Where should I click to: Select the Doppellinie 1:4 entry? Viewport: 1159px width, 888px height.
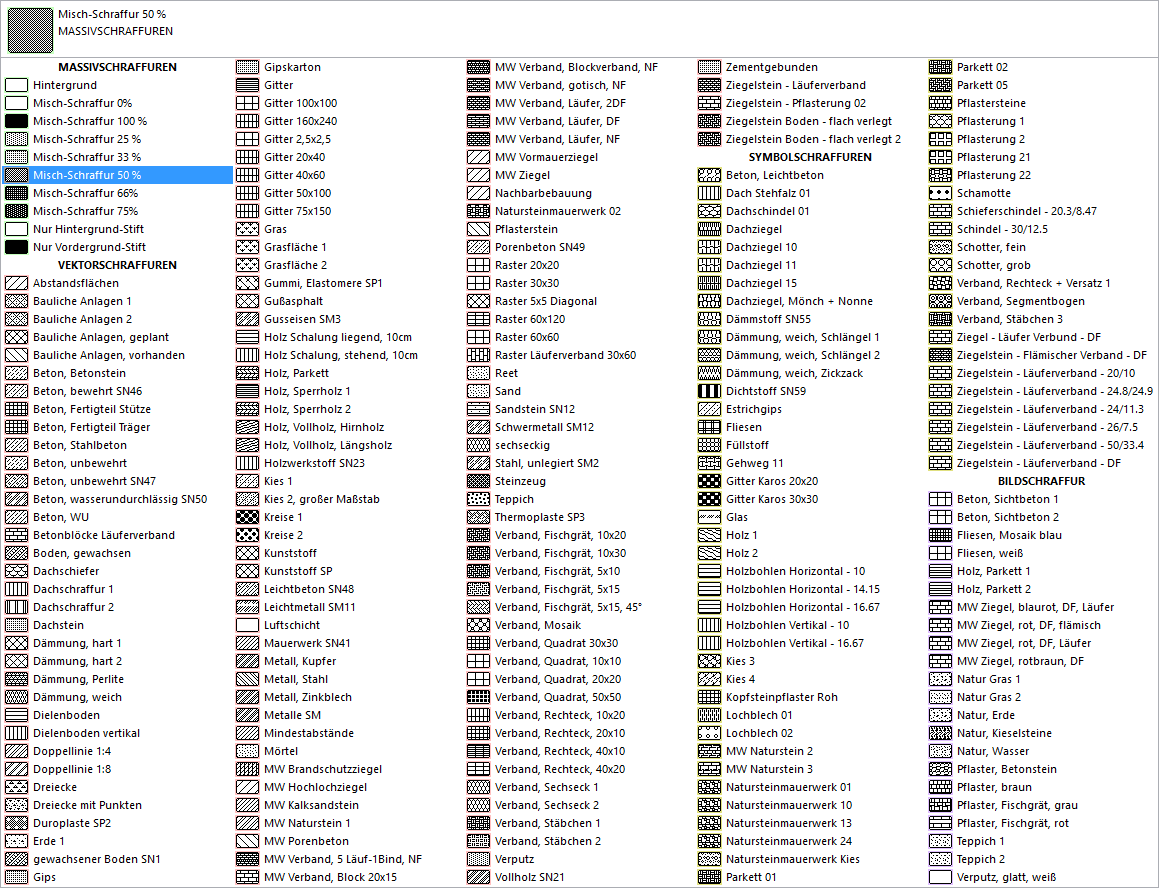pos(72,751)
